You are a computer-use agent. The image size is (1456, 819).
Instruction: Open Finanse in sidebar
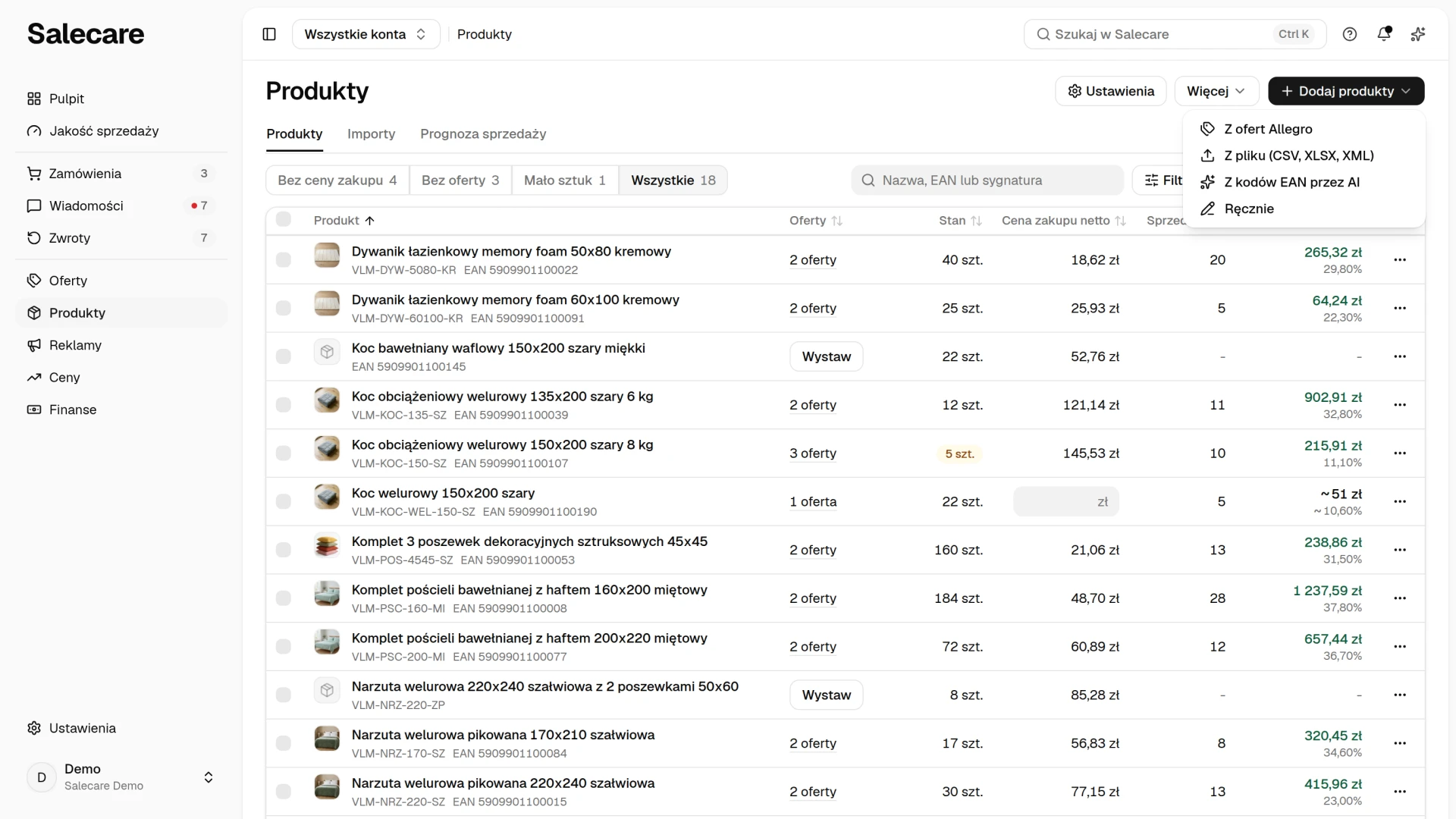tap(121, 409)
